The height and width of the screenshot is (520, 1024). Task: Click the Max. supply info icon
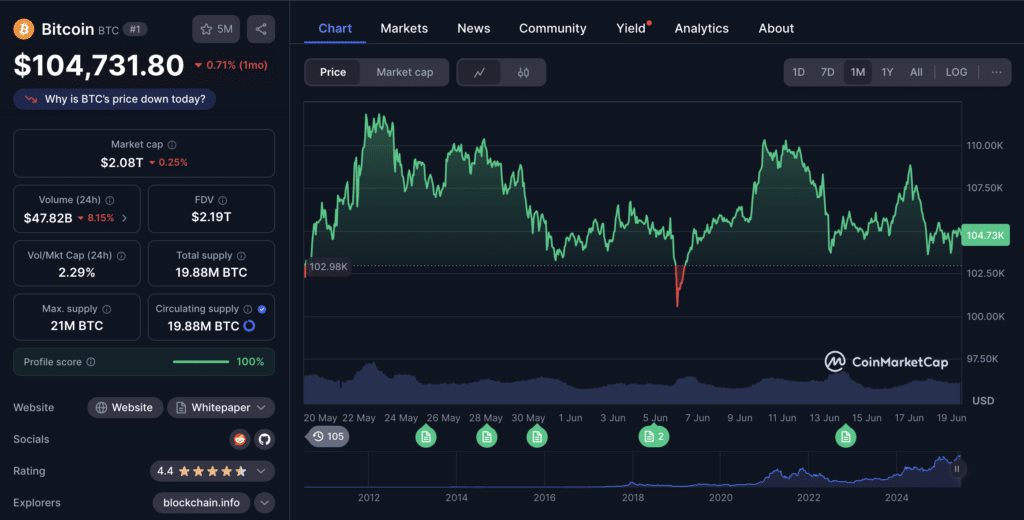point(106,309)
